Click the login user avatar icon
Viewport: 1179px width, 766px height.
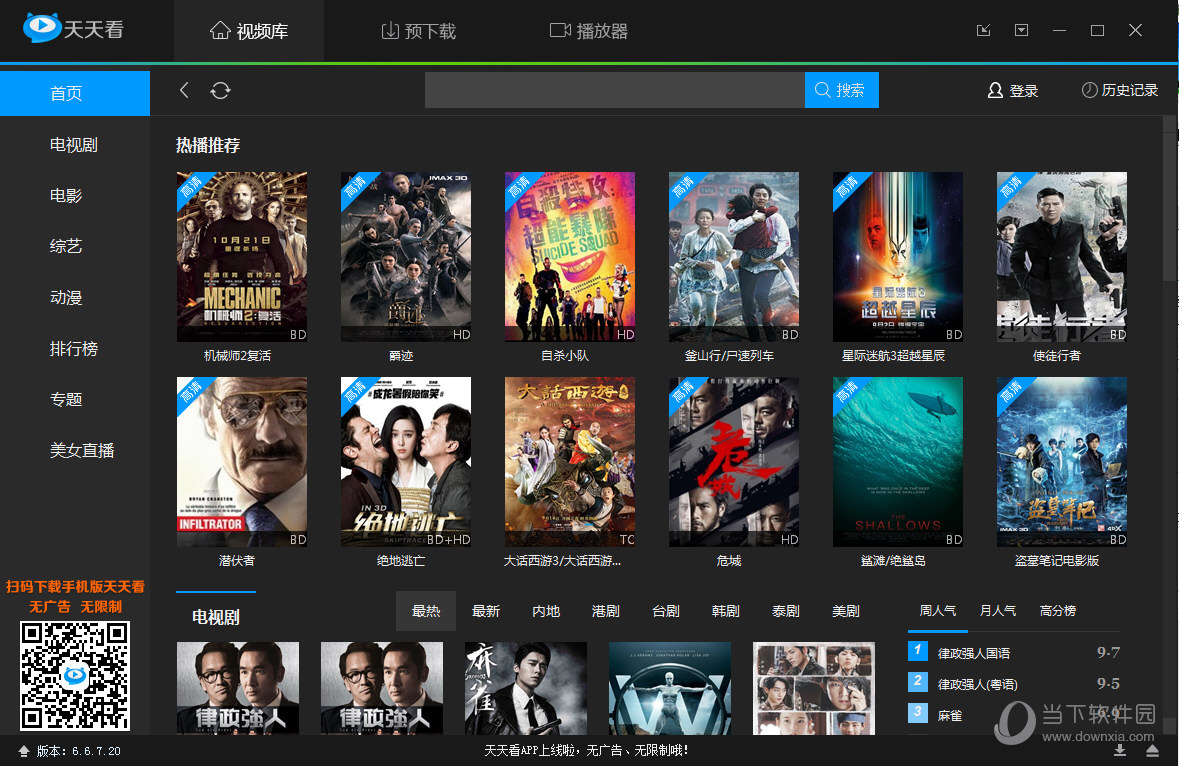point(995,90)
